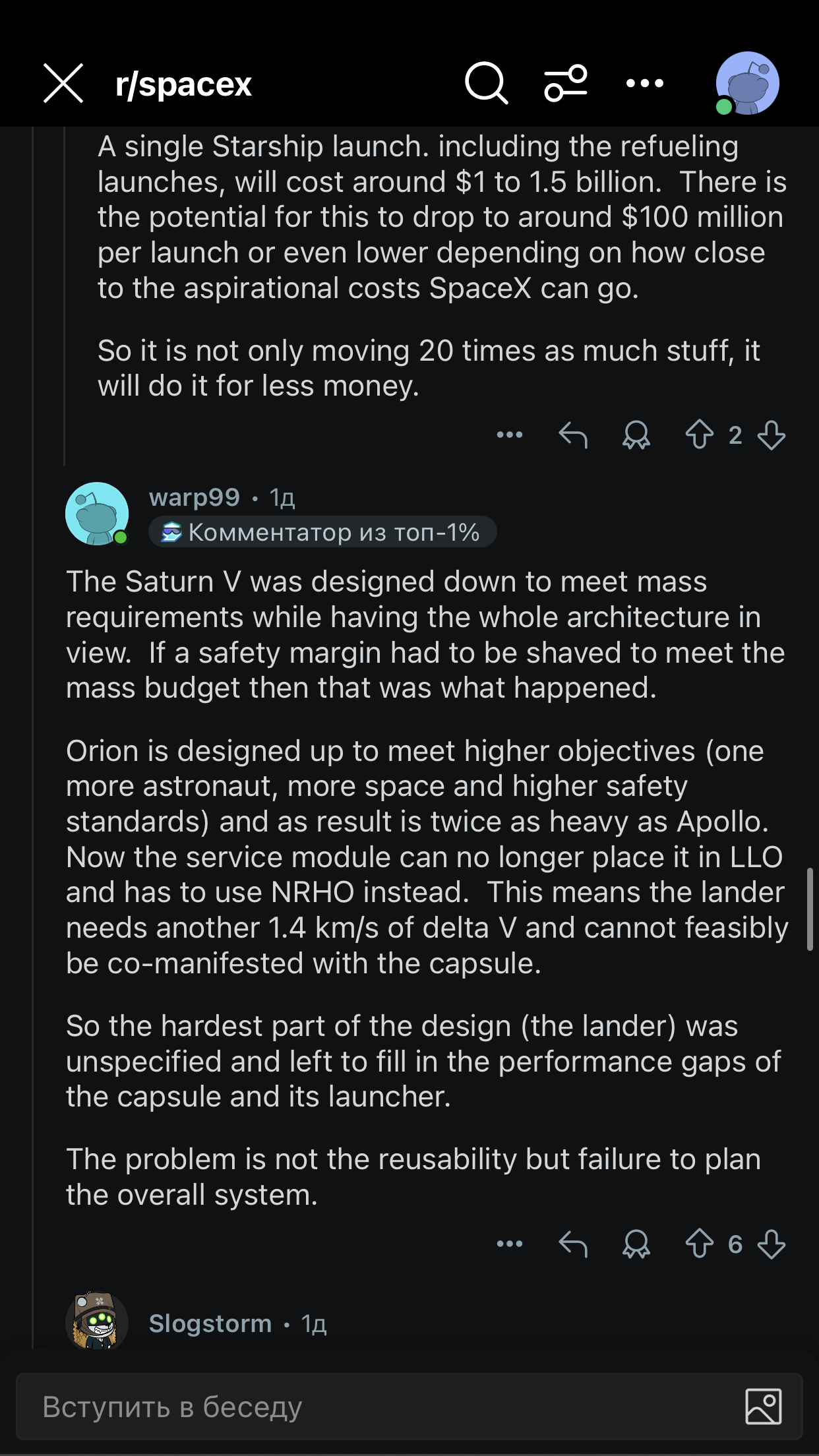819x1456 pixels.
Task: Reply to the Starship launch cost comment
Action: (572, 435)
